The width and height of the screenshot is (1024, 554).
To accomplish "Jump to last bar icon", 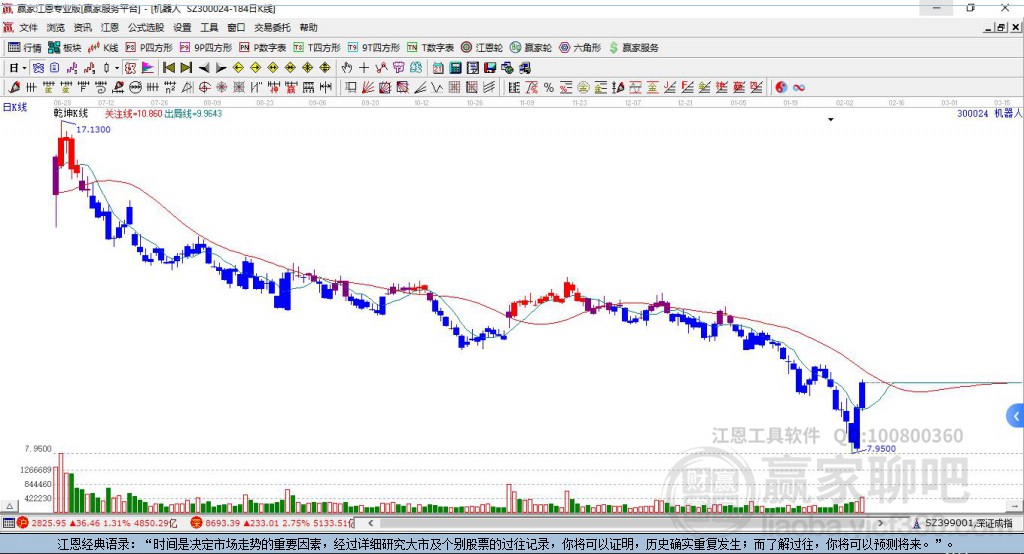I will tap(186, 68).
